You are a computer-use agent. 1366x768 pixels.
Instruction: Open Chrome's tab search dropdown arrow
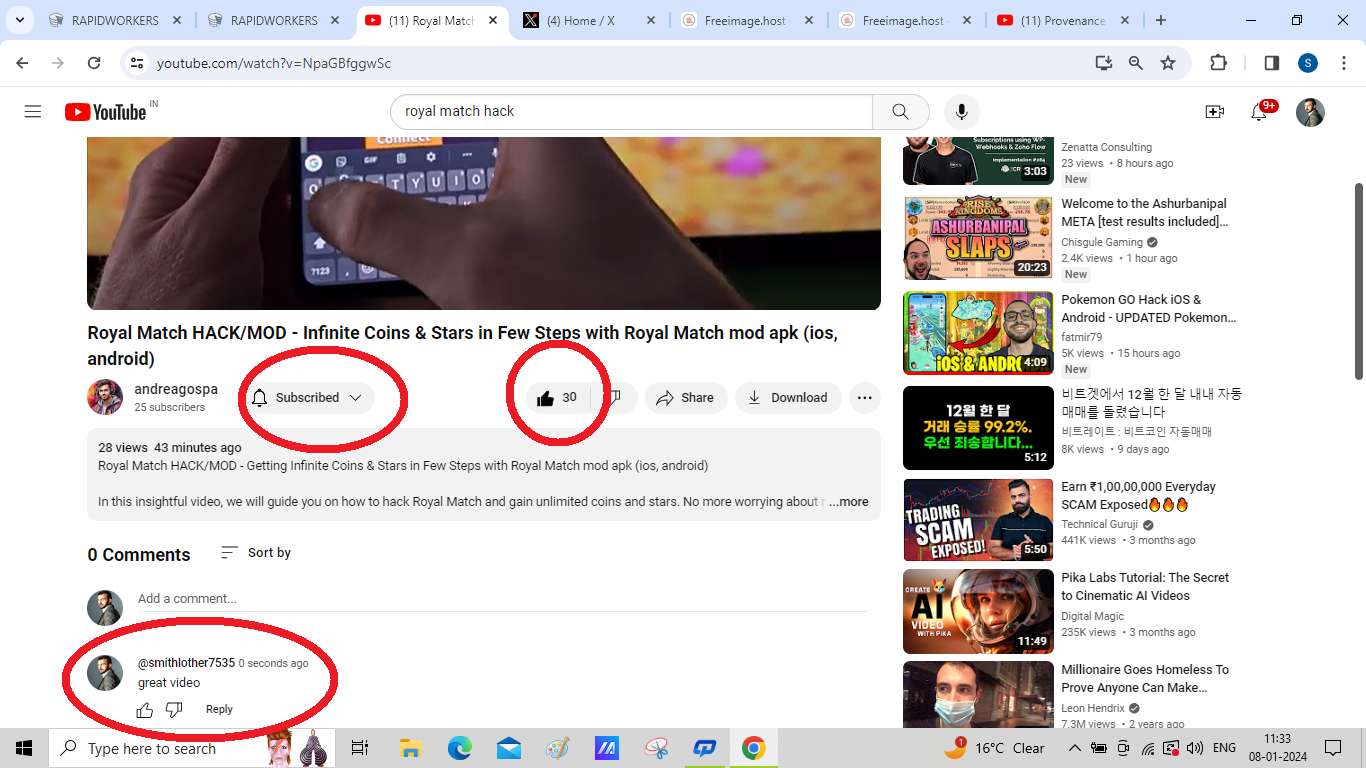tap(19, 20)
